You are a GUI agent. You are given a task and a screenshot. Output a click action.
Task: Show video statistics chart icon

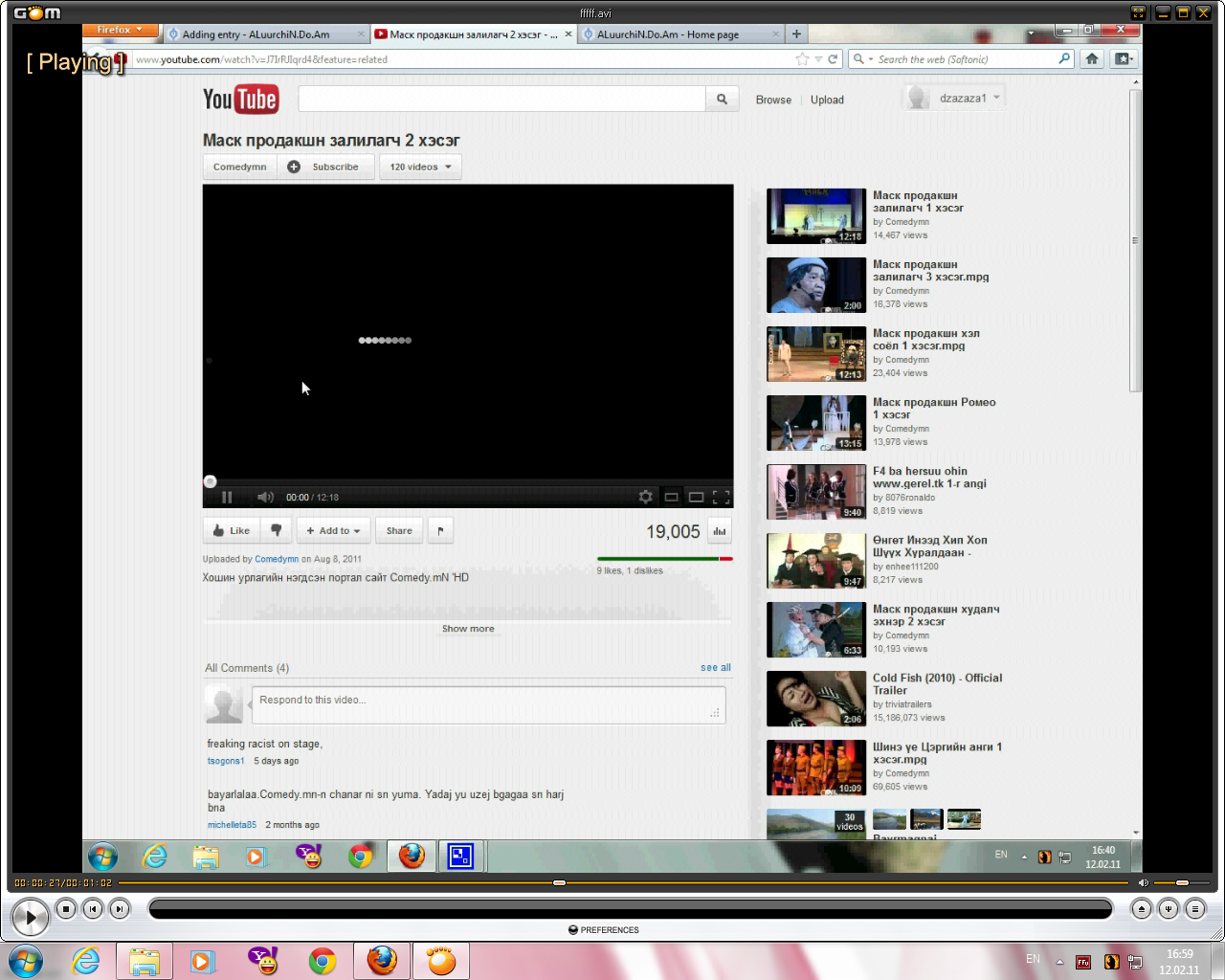[x=719, y=531]
